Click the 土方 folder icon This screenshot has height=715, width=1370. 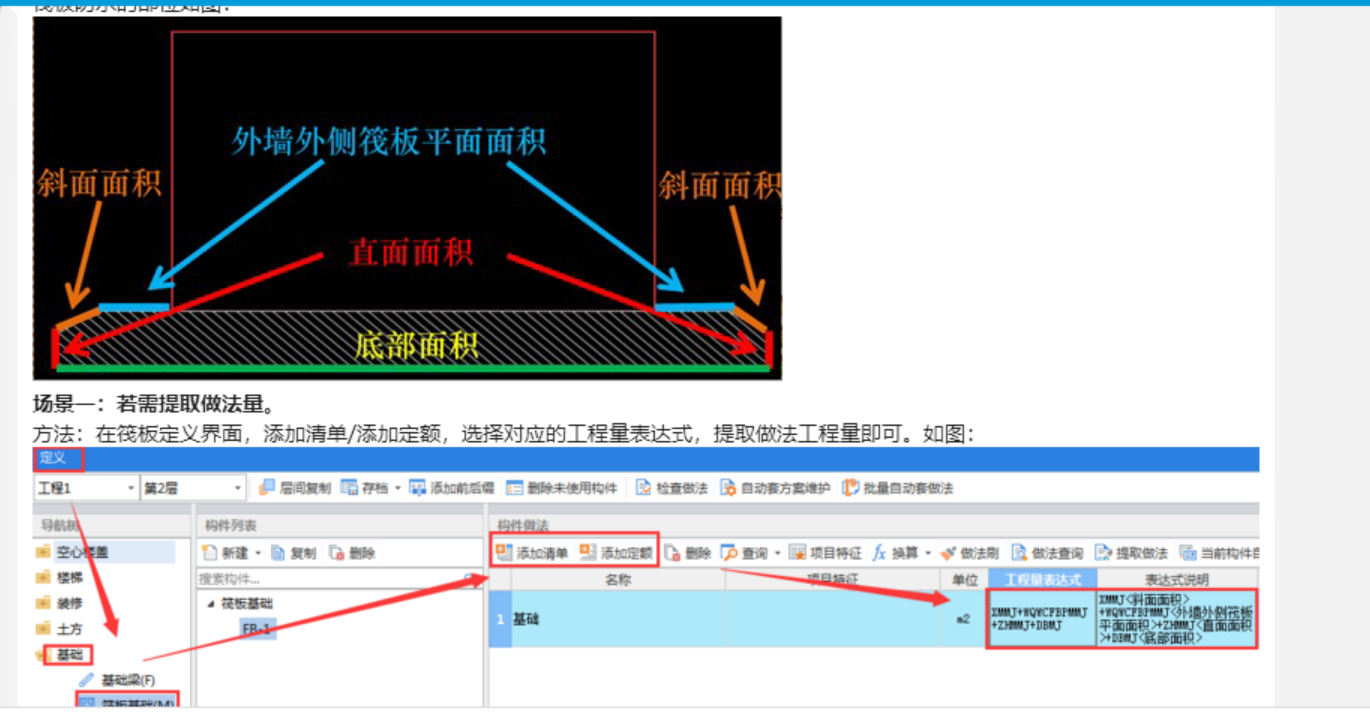[43, 629]
